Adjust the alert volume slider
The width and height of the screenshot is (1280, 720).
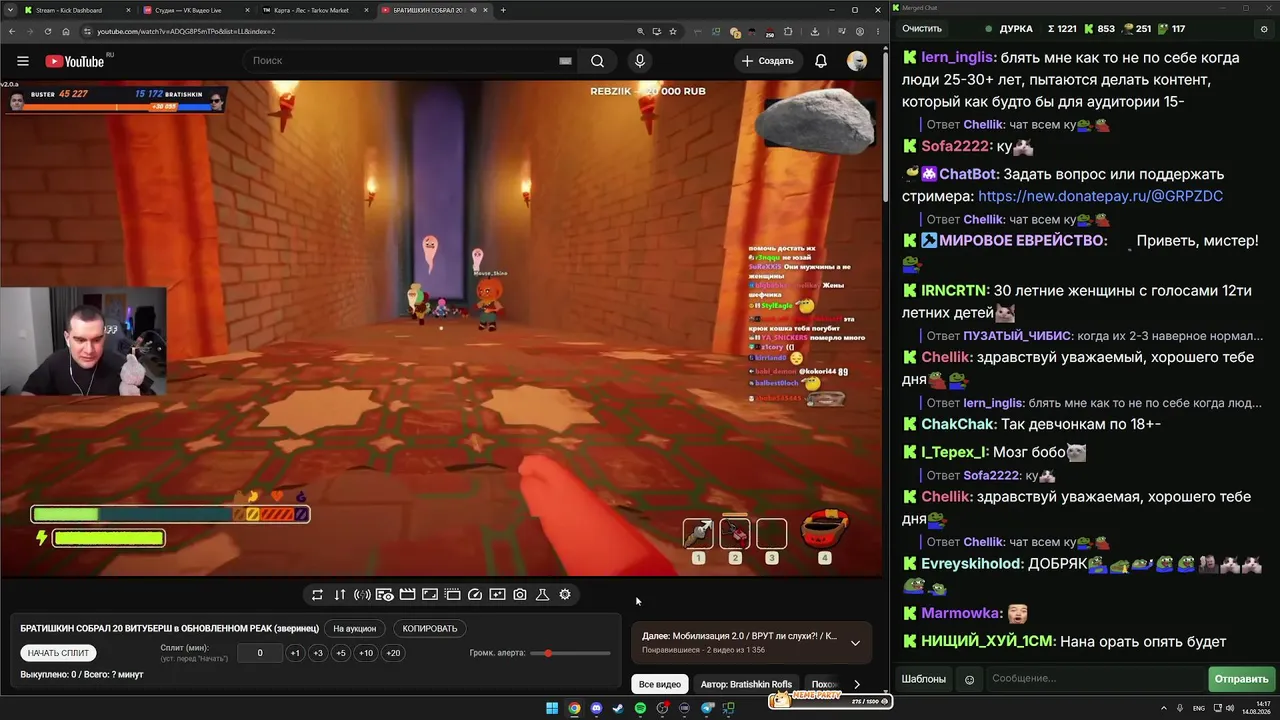tap(571, 653)
